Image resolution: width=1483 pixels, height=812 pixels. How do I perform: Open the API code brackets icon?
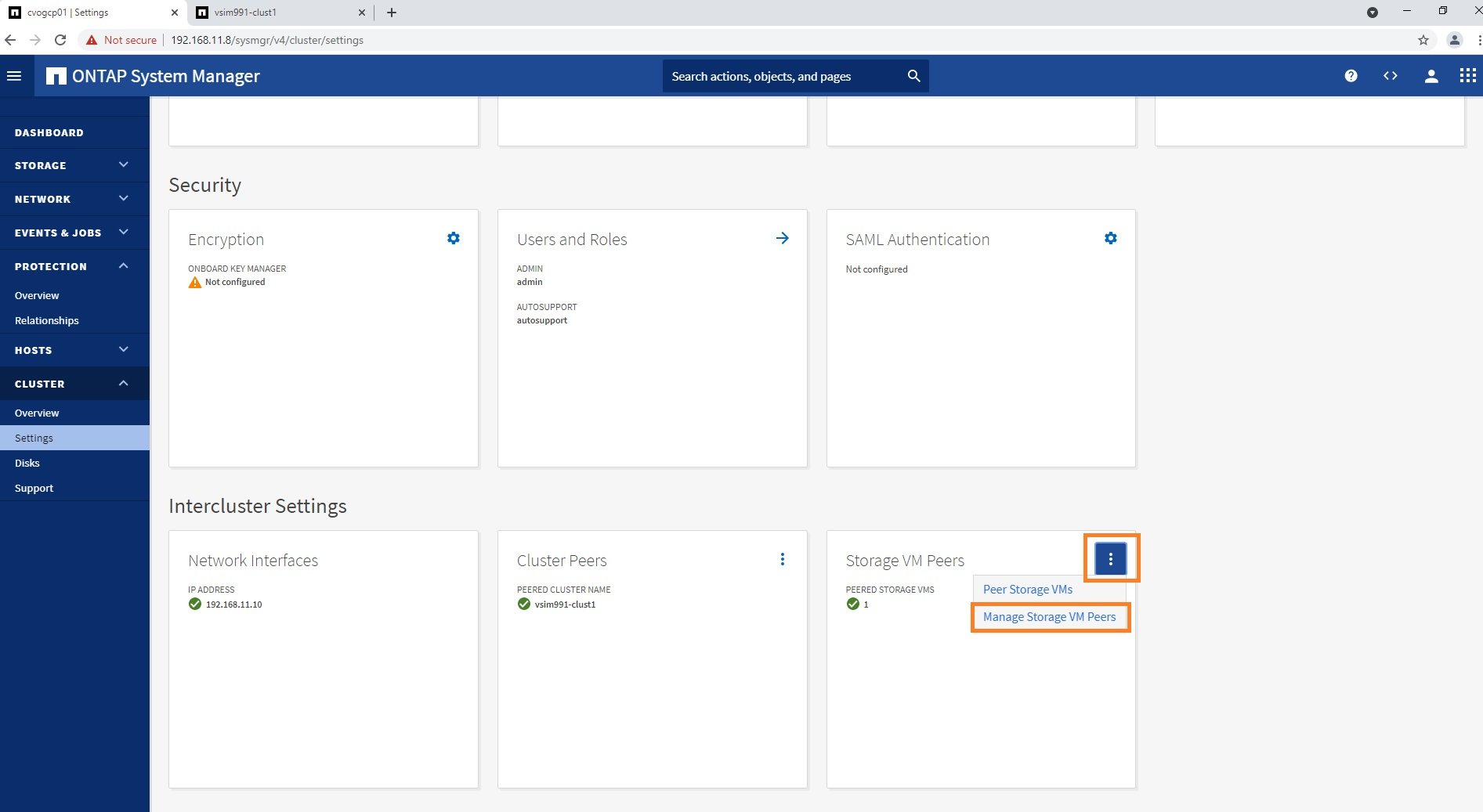[x=1390, y=76]
